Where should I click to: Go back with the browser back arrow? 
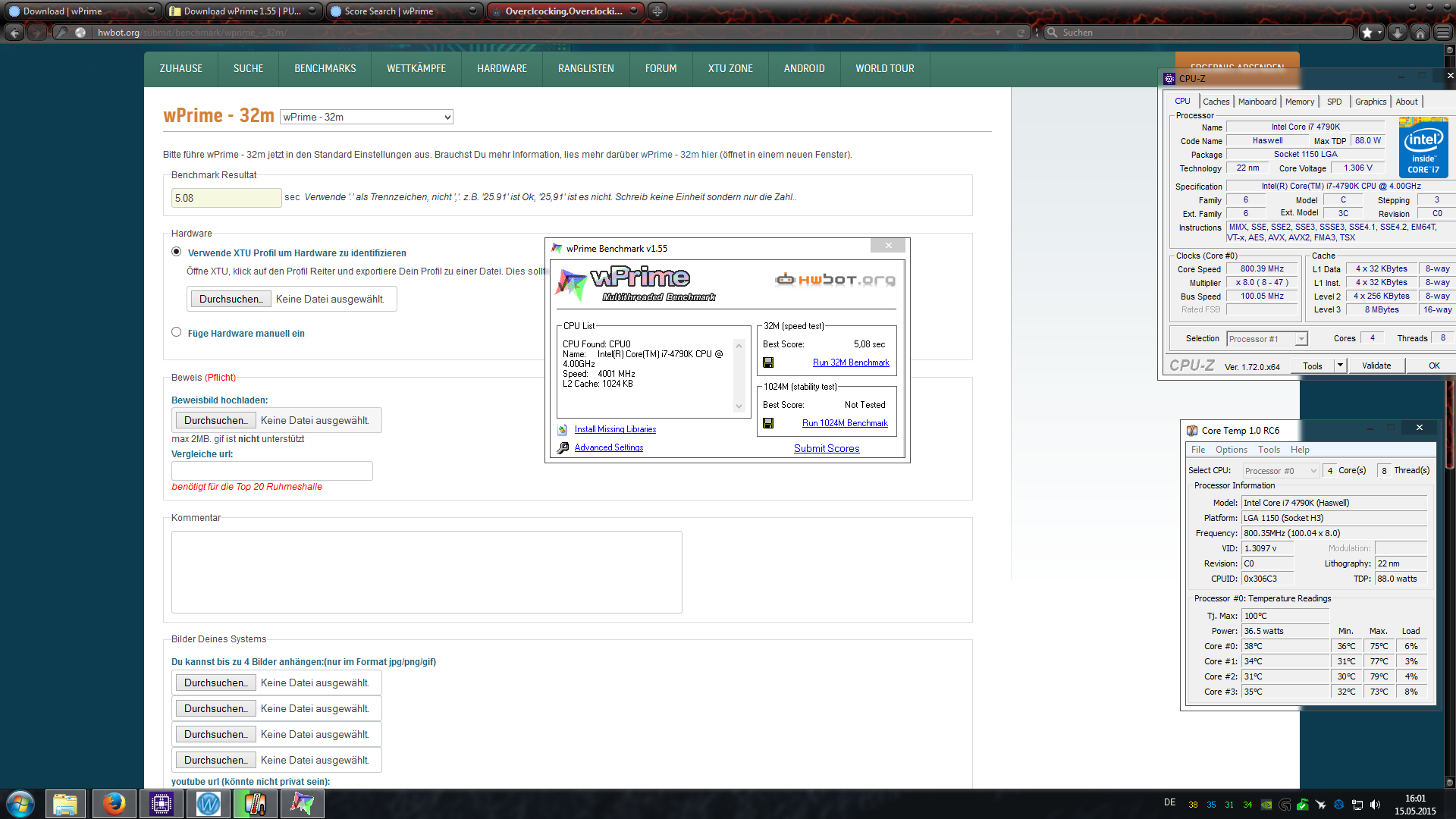[14, 33]
